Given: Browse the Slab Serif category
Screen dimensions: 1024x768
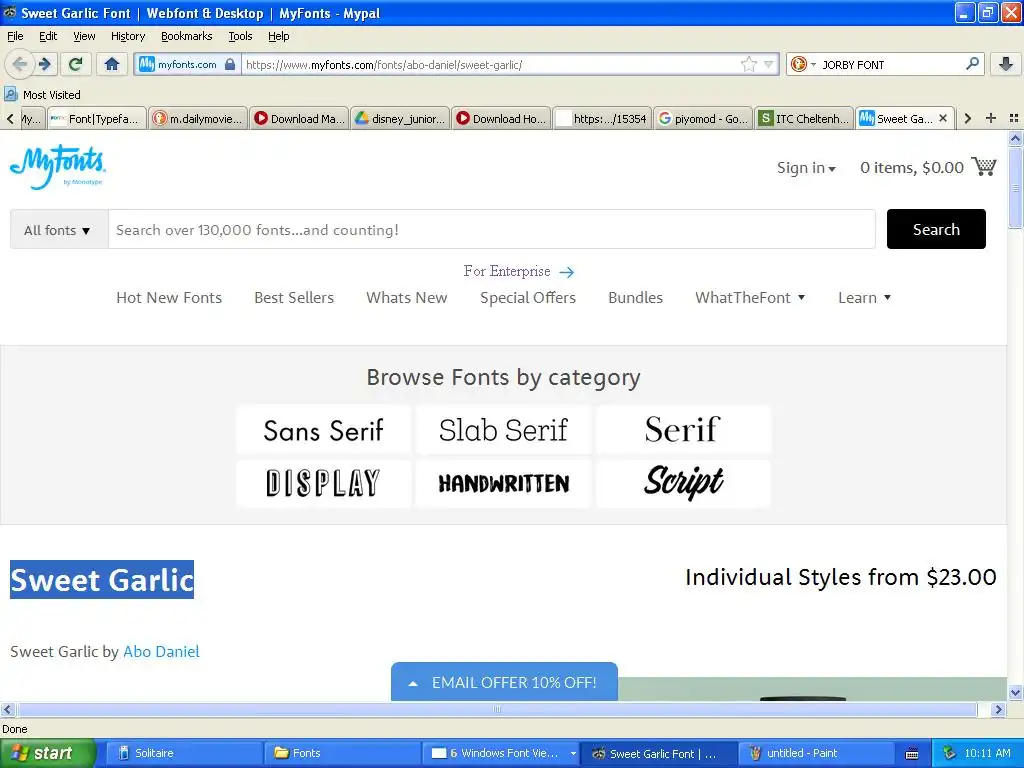Looking at the screenshot, I should 504,430.
